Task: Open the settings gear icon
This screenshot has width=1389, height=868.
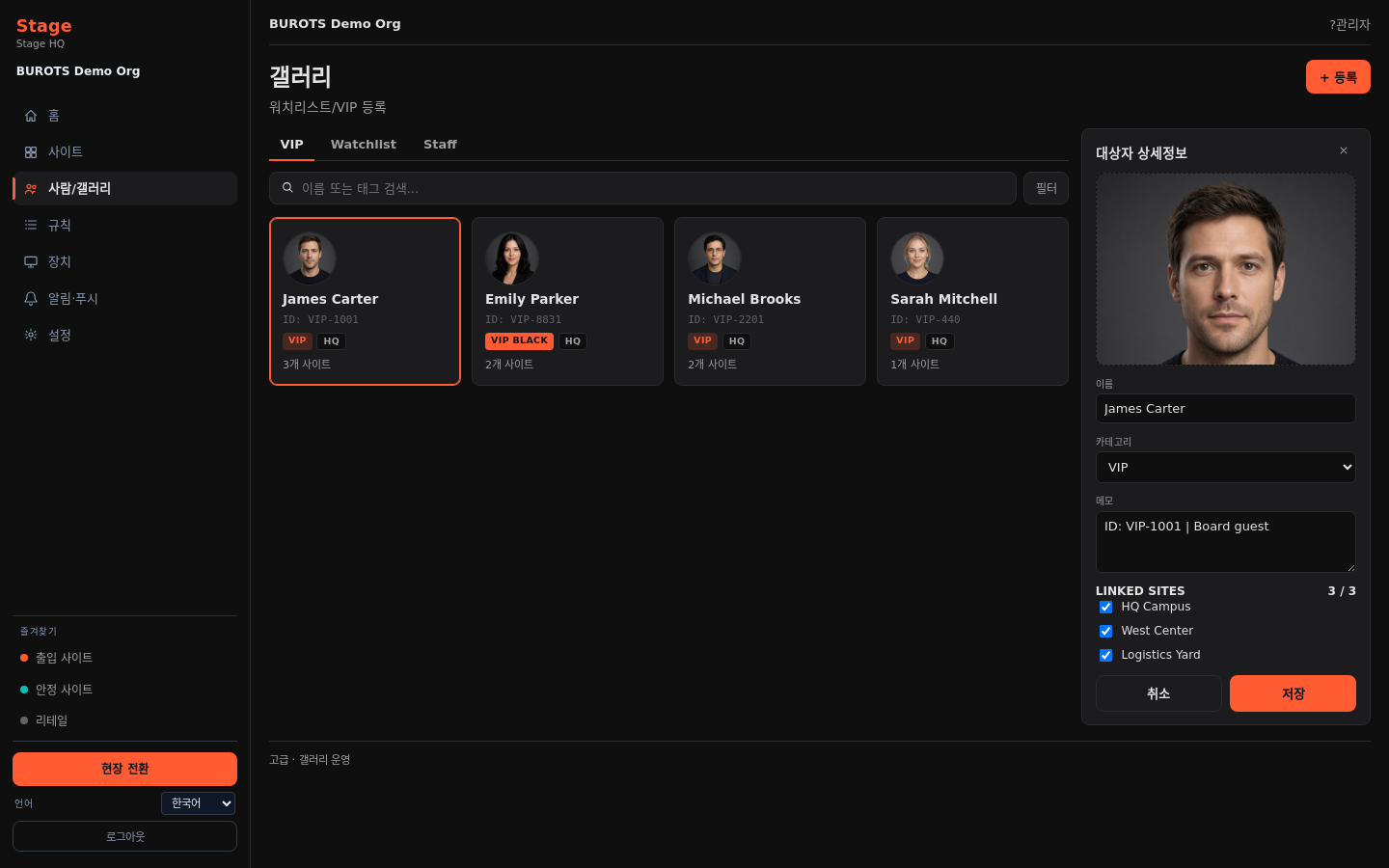Action: tap(31, 336)
